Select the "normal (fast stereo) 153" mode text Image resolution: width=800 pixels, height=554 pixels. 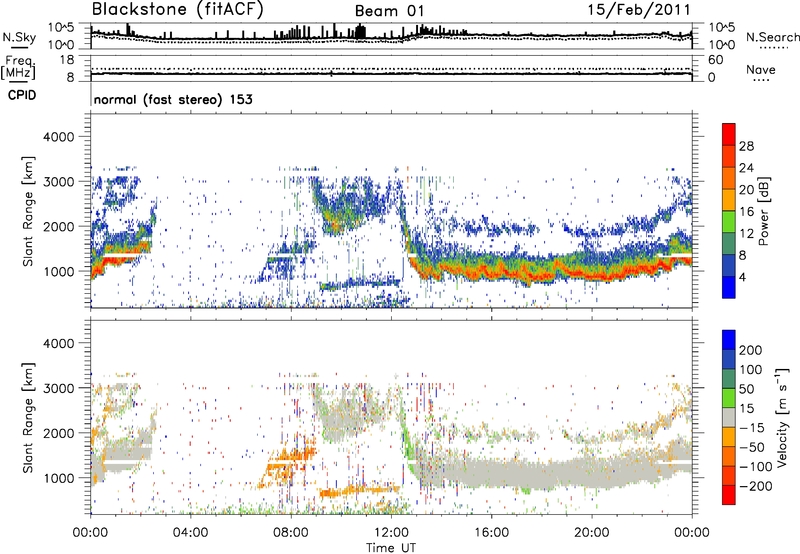(173, 99)
